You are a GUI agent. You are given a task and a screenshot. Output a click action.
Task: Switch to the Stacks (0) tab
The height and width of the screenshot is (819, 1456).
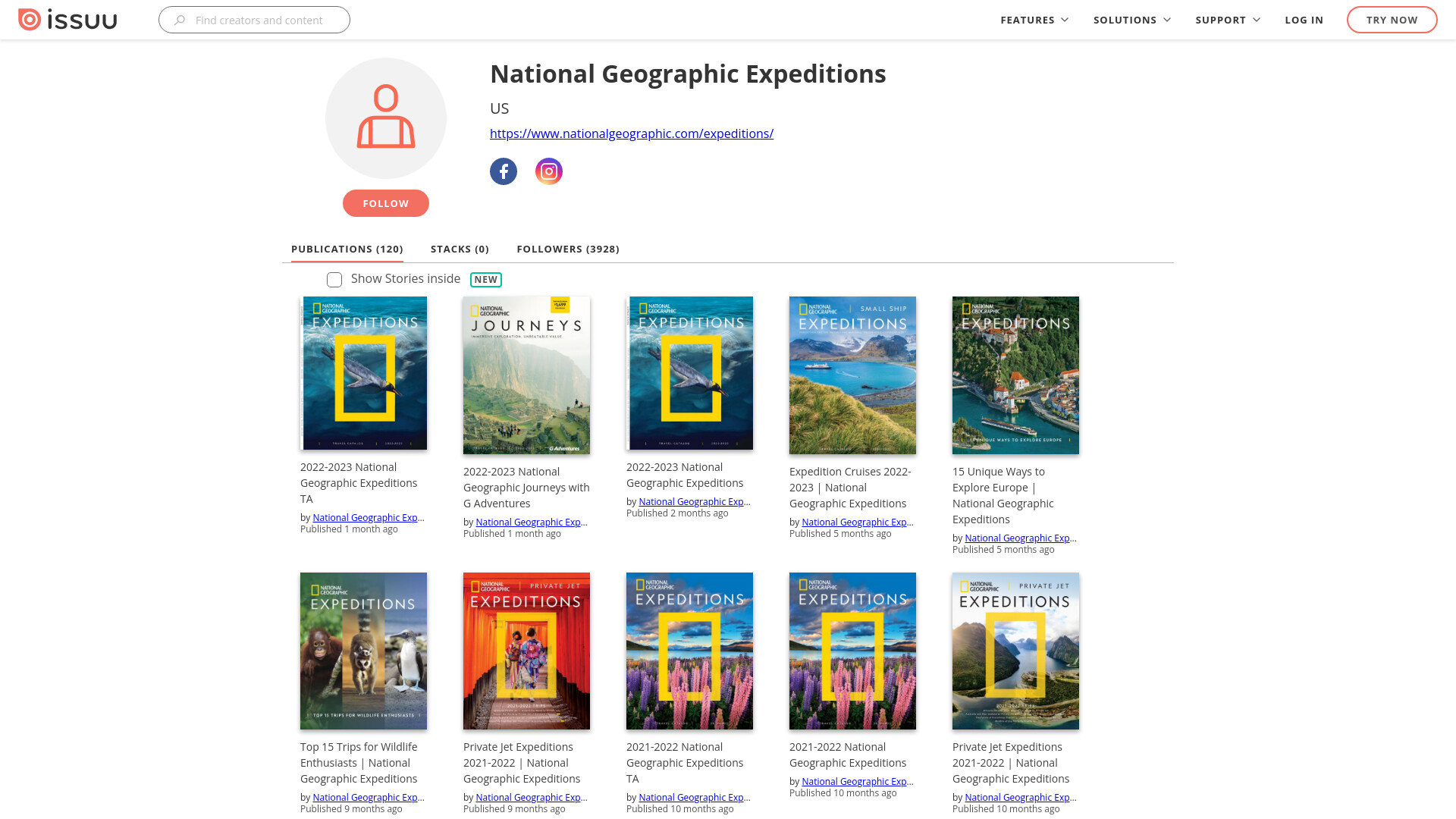point(460,249)
